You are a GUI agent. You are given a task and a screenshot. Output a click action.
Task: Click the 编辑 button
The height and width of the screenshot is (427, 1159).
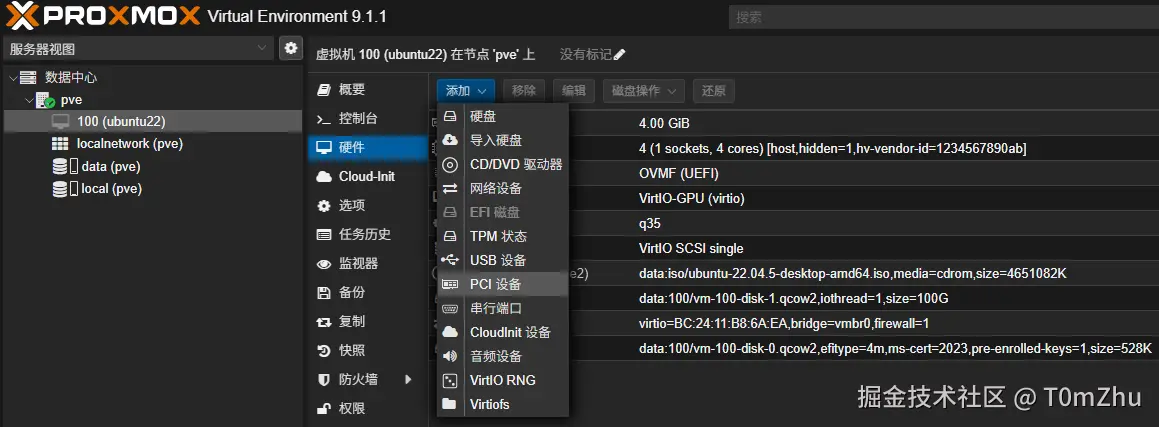point(574,91)
